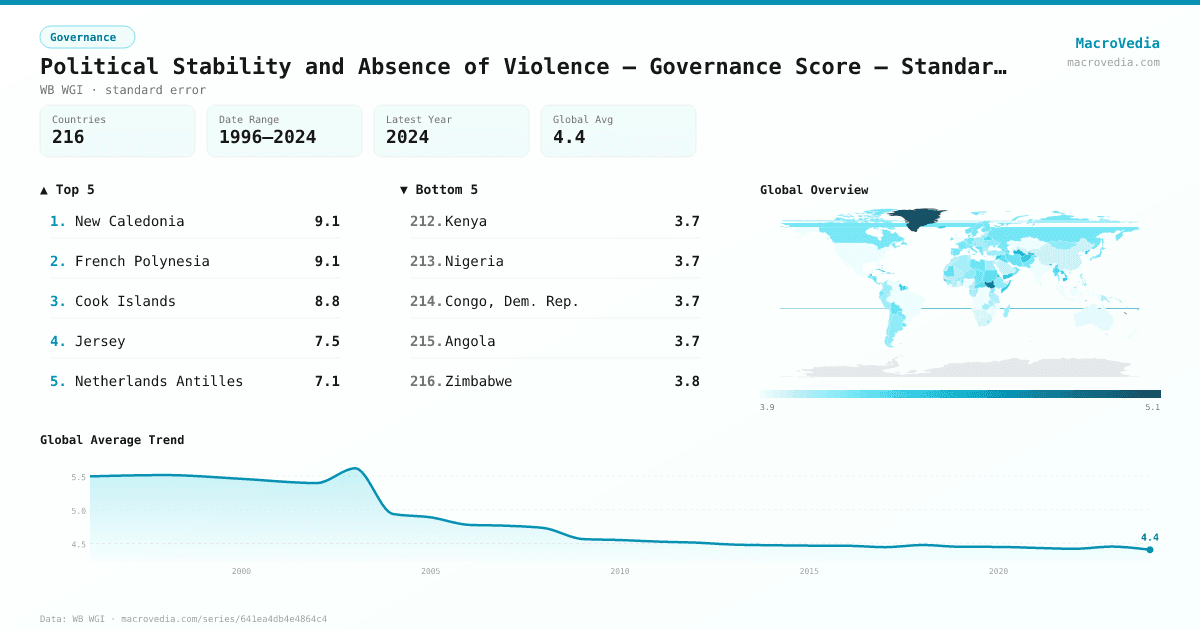Click the 5.5 y-axis label
This screenshot has width=1200, height=630.
[x=79, y=477]
